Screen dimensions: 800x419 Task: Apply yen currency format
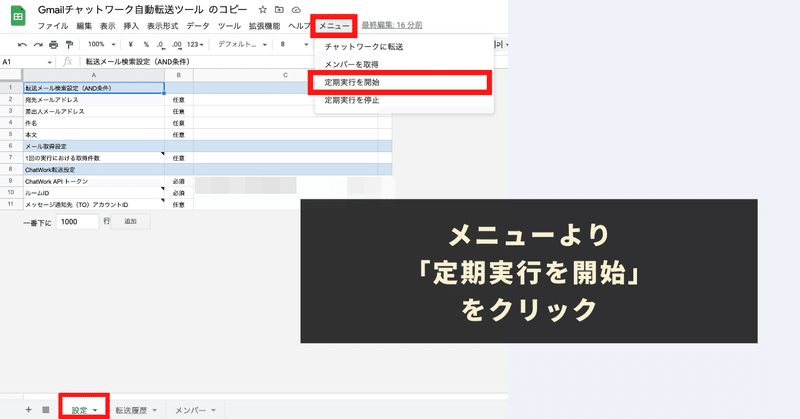pyautogui.click(x=131, y=44)
